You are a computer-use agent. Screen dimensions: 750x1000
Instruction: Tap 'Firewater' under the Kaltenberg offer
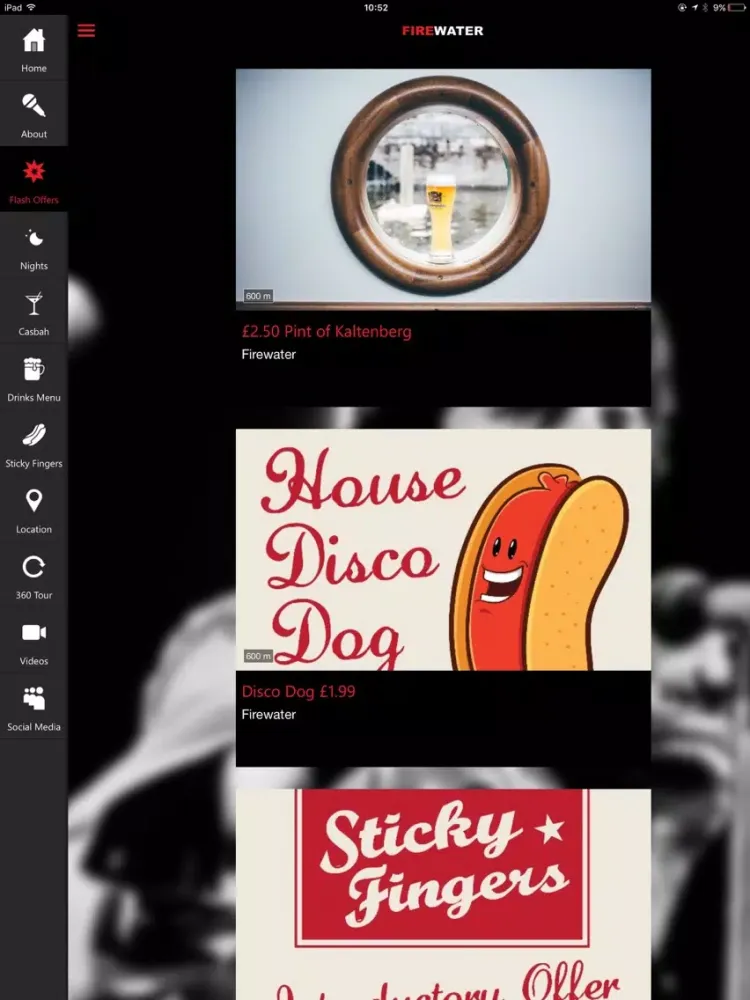tap(268, 355)
